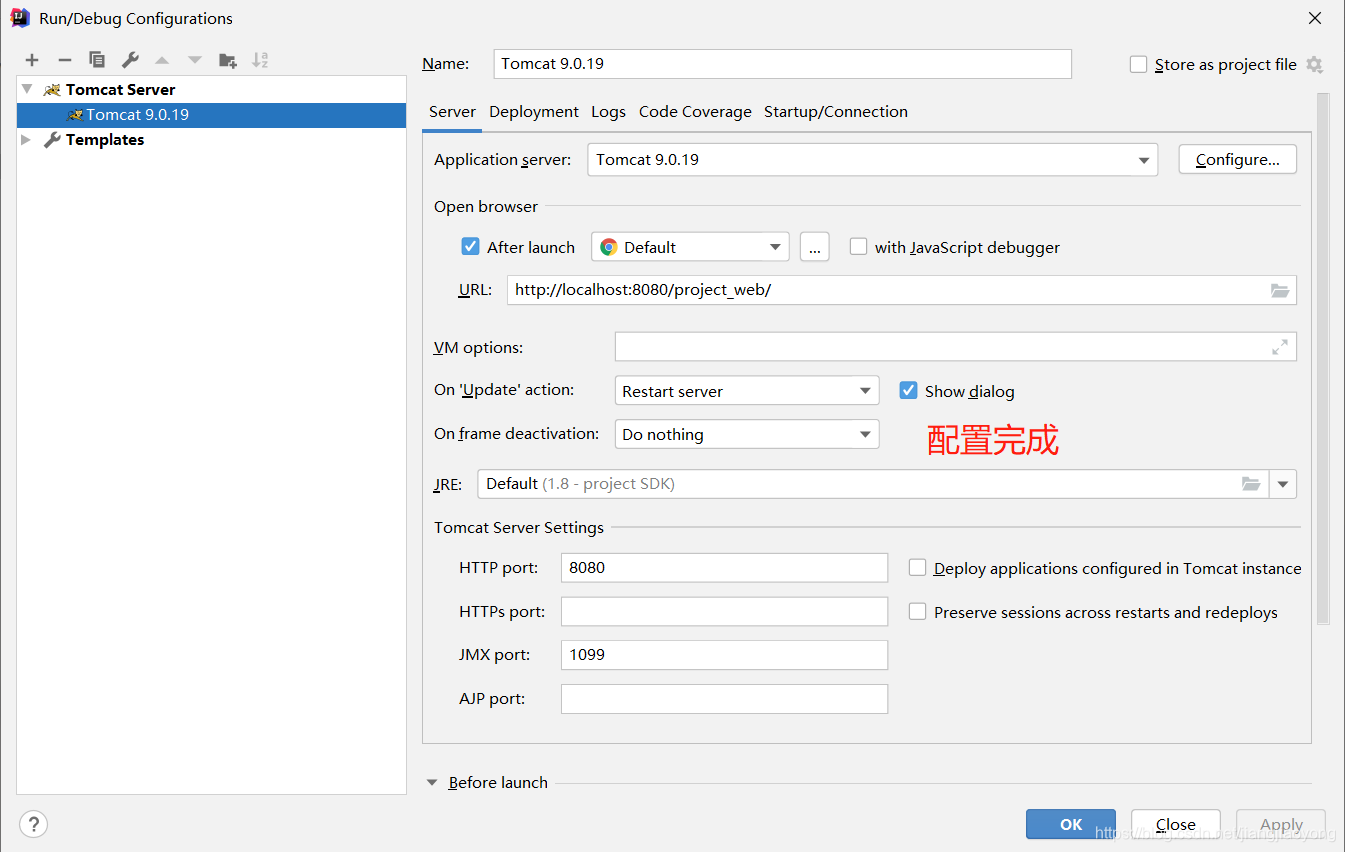Move configuration up with arrow icon
Screen dimensions: 1345x852
162,60
